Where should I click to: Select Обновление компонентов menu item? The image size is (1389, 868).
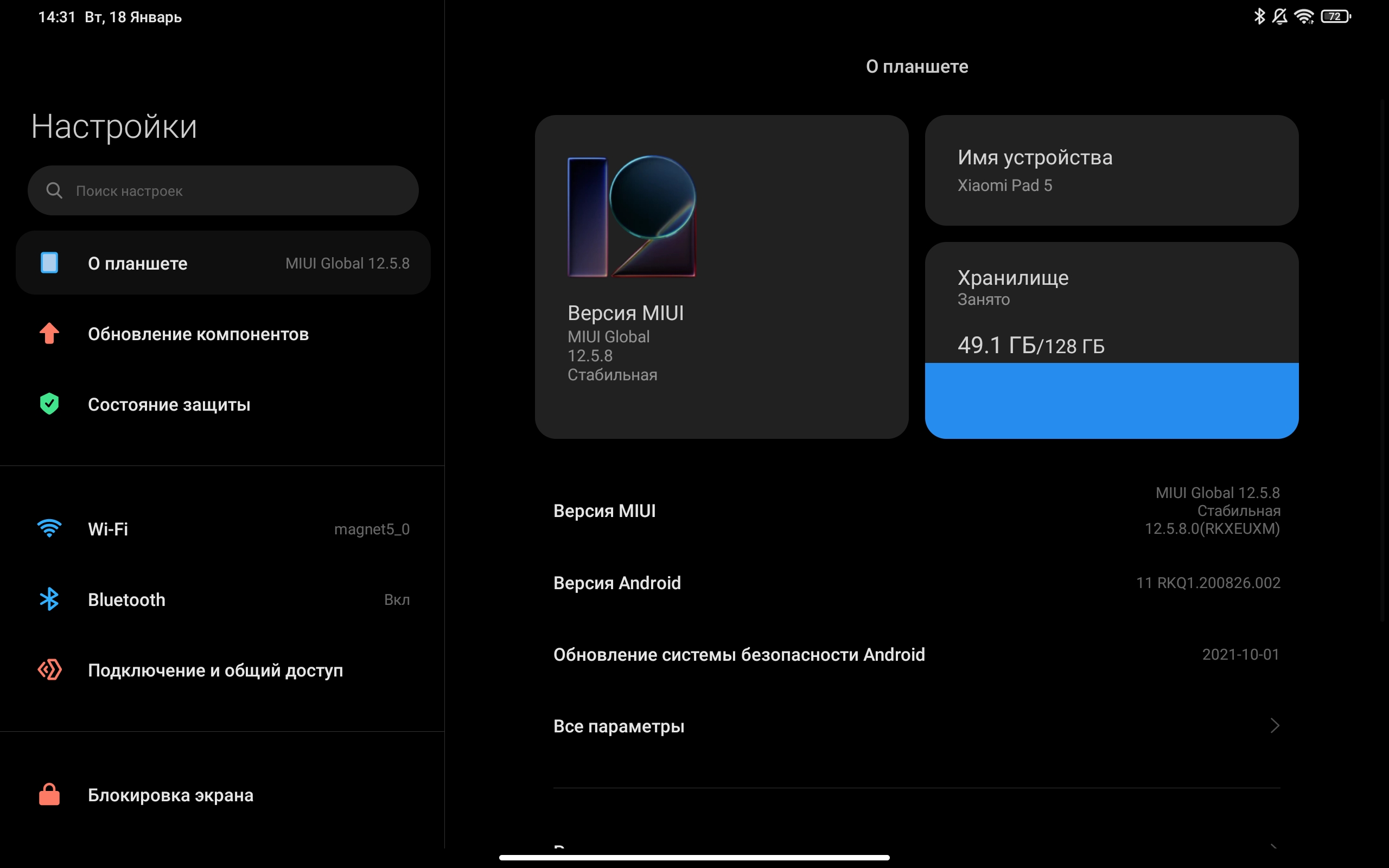pos(198,334)
